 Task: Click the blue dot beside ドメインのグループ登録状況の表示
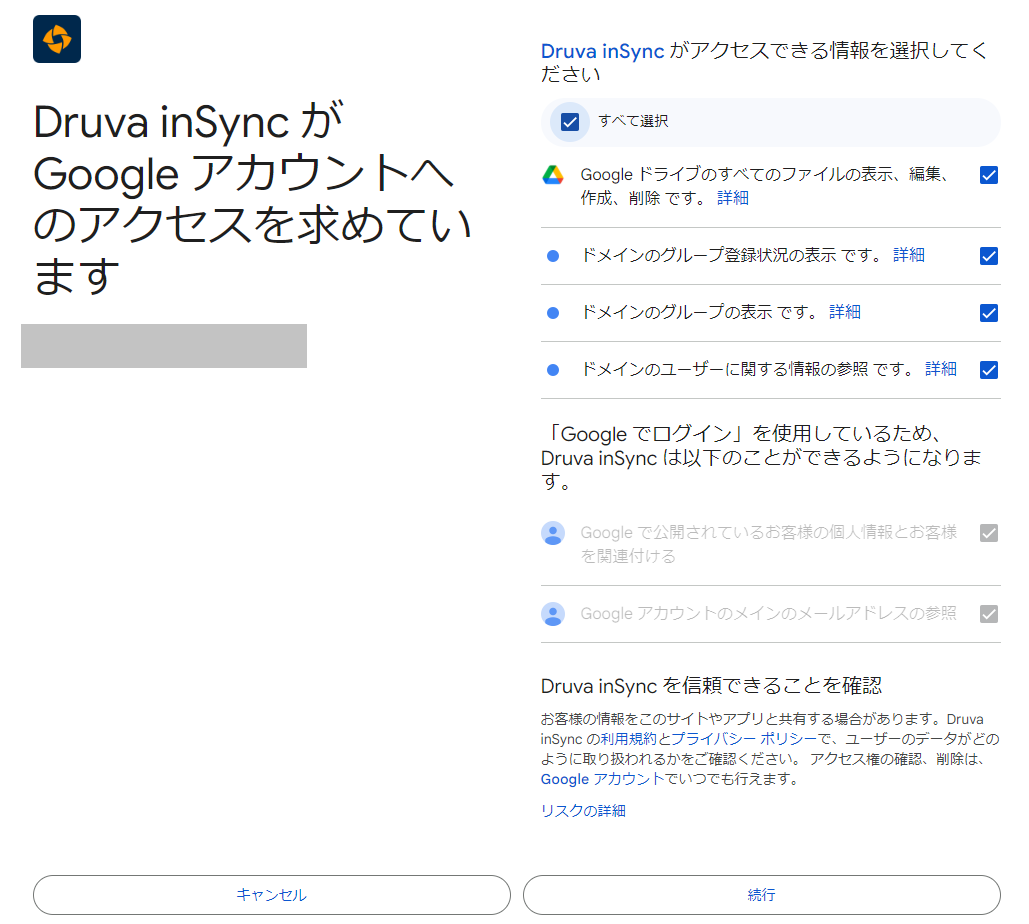coord(553,256)
